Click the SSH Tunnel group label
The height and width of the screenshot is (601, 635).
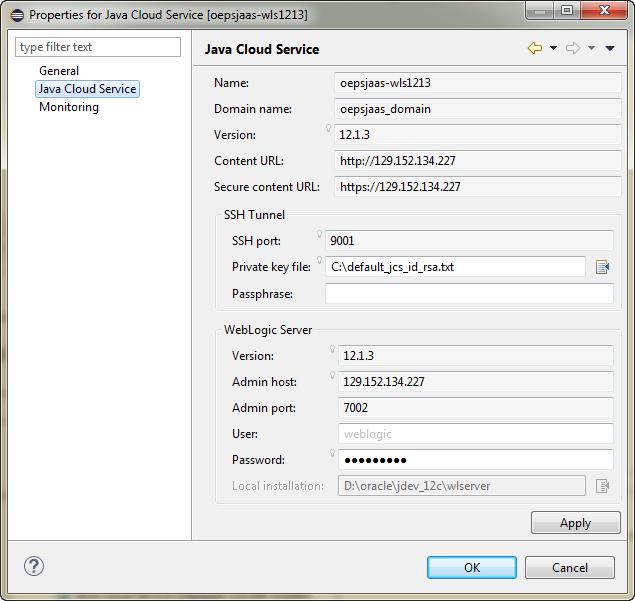tap(254, 215)
